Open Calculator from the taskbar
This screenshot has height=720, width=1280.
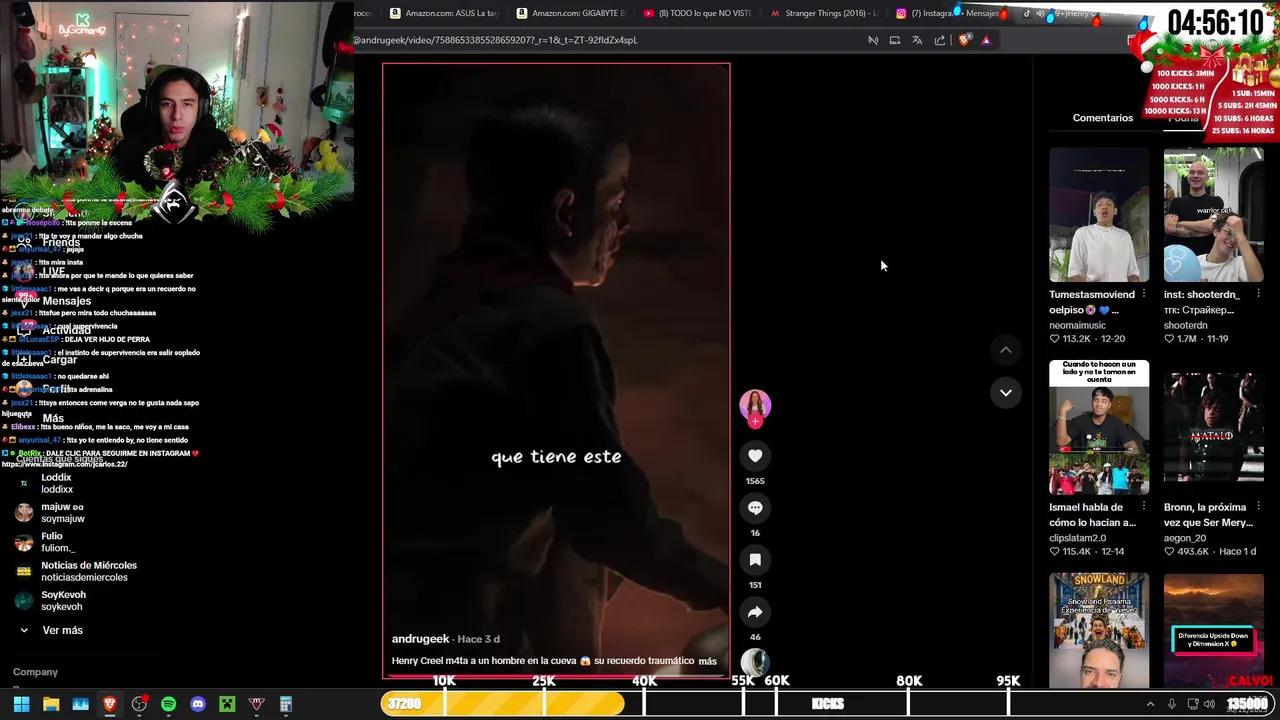coord(286,704)
